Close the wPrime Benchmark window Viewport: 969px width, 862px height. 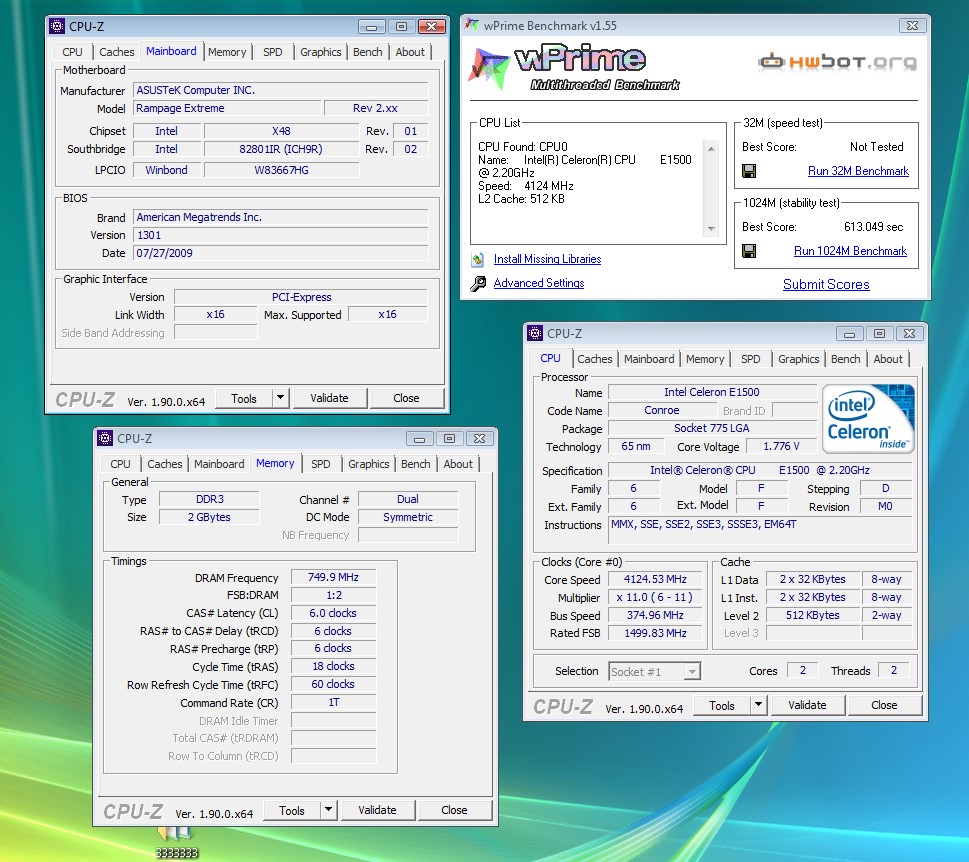click(912, 25)
